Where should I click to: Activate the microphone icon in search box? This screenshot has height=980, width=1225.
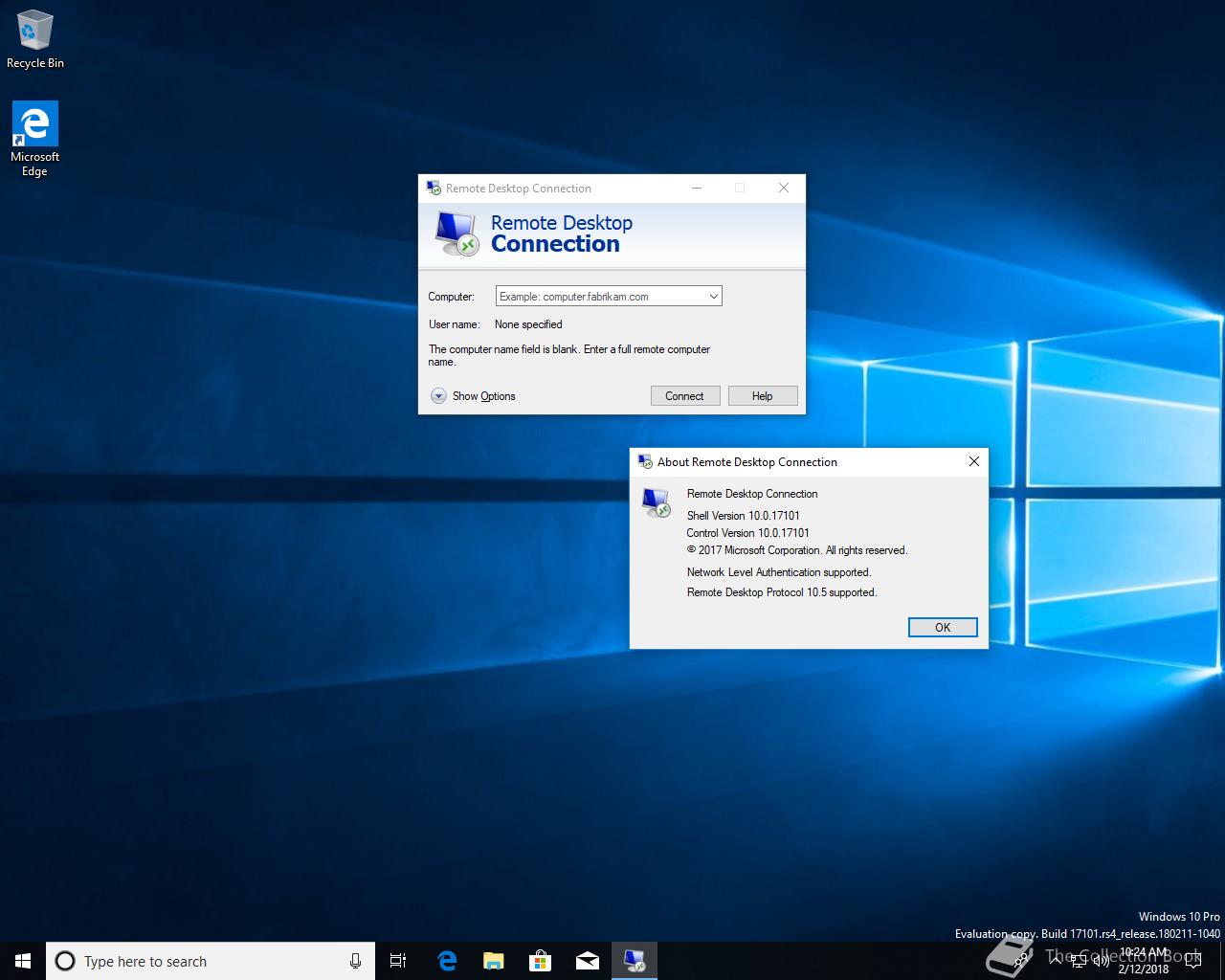(355, 961)
